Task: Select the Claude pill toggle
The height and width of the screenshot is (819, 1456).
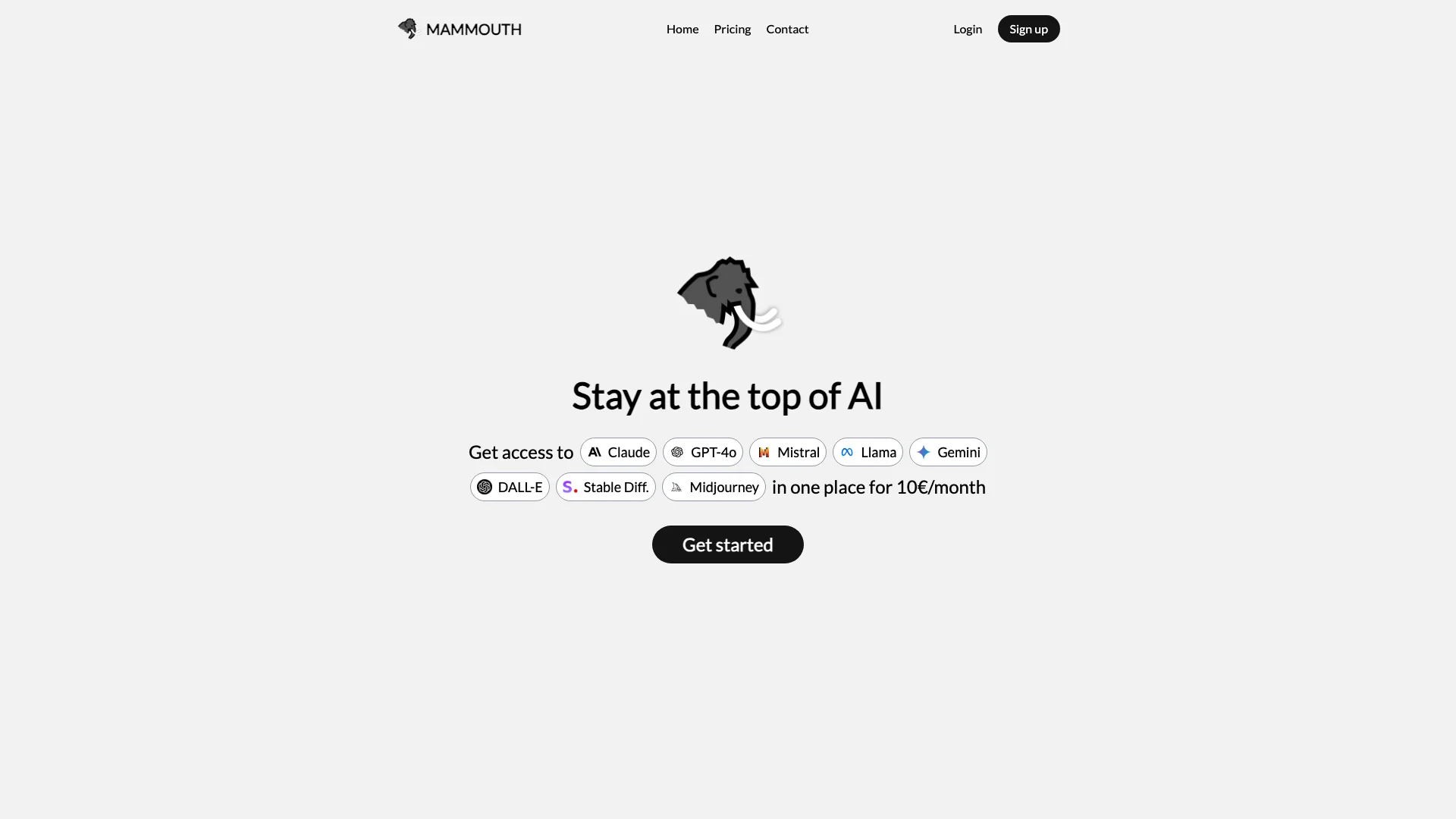Action: (618, 451)
